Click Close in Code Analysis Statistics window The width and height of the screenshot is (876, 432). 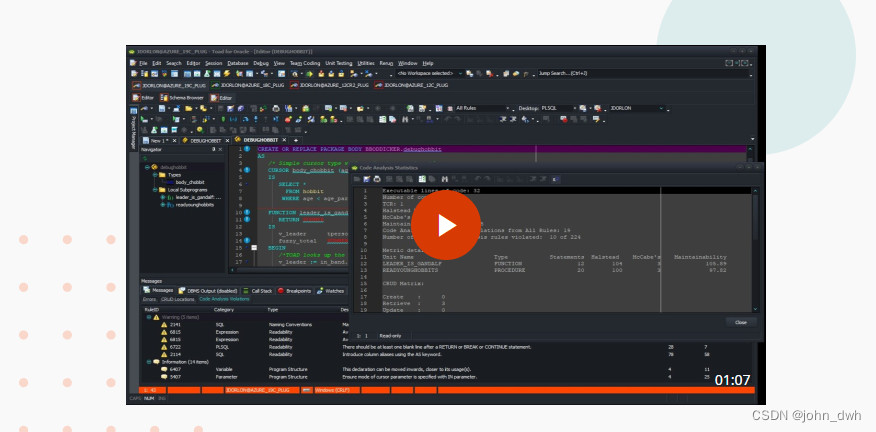click(x=741, y=322)
